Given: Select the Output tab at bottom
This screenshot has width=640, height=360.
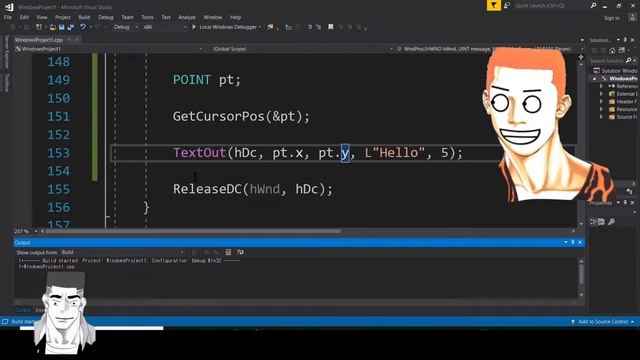Looking at the screenshot, I should tap(23, 310).
